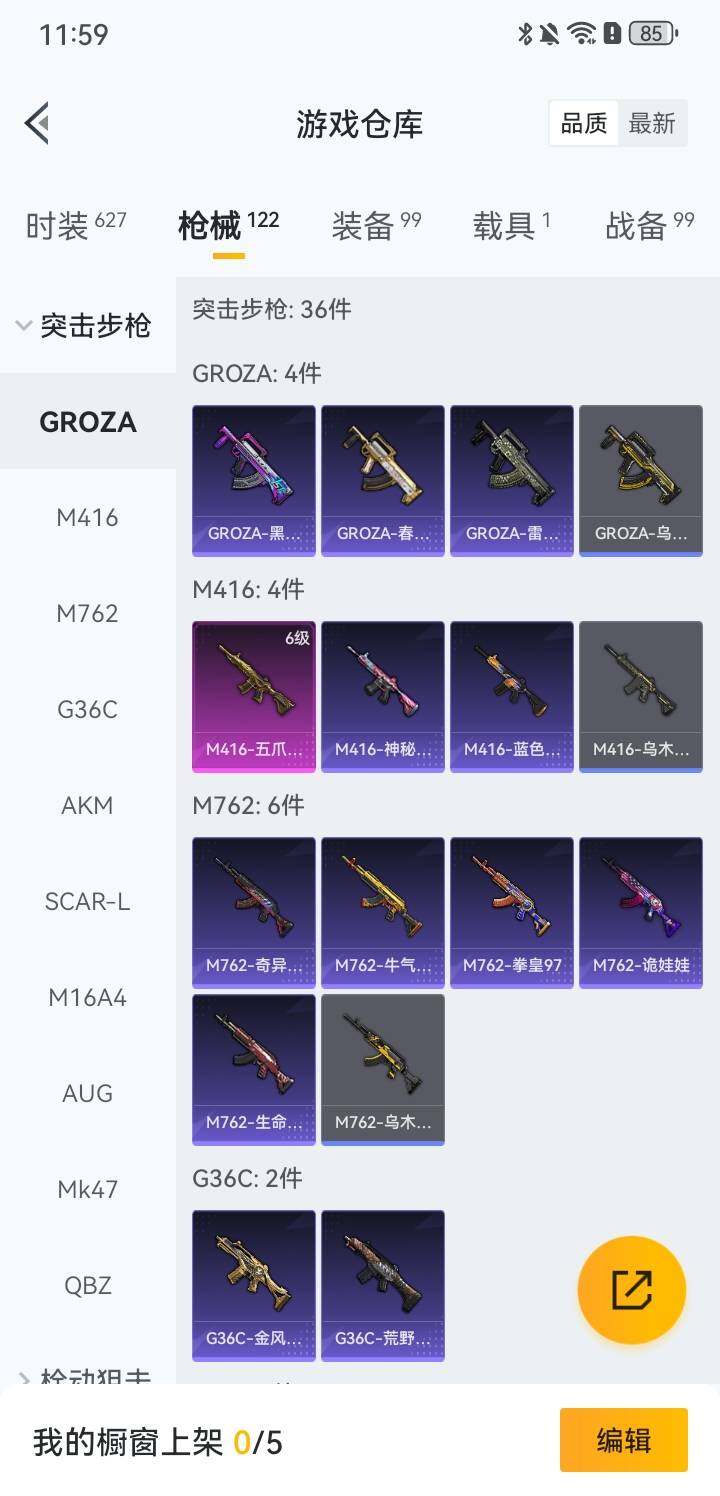Open the pink level 6 M416 skin
The image size is (720, 1496).
tap(254, 697)
